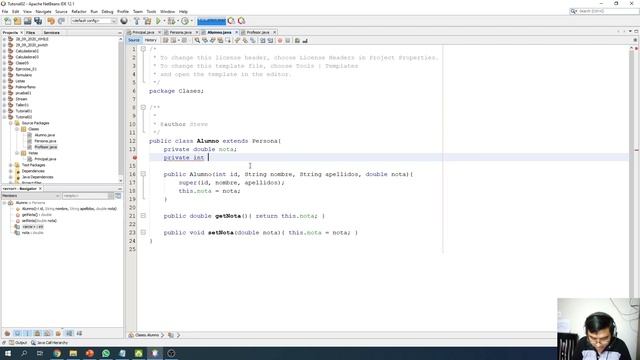
Task: Click the Redo toolbar icon
Action: point(61,21)
